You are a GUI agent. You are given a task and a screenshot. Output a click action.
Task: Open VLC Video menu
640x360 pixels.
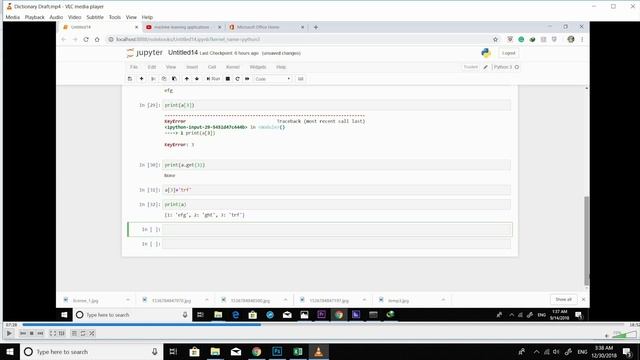point(74,17)
